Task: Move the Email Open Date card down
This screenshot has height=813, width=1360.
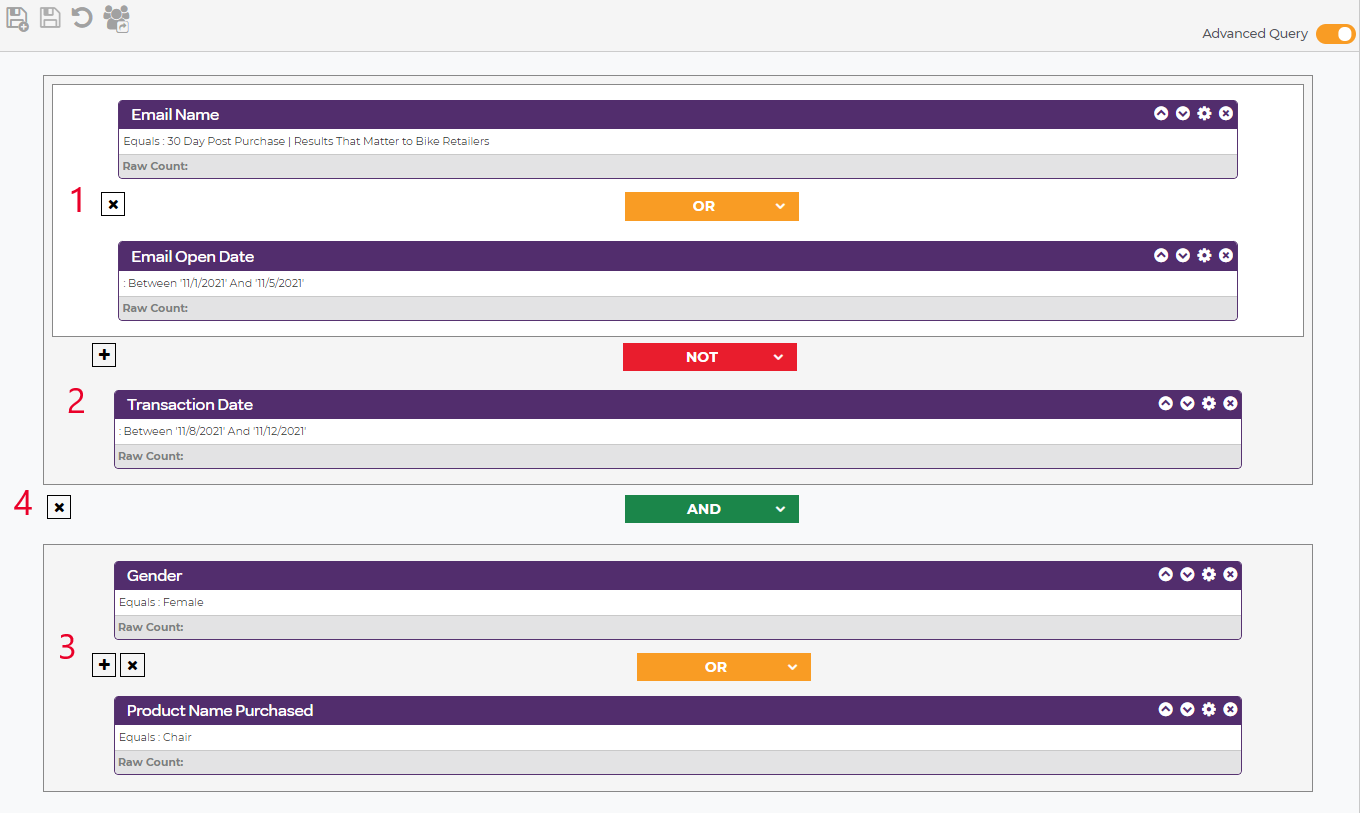Action: point(1183,256)
